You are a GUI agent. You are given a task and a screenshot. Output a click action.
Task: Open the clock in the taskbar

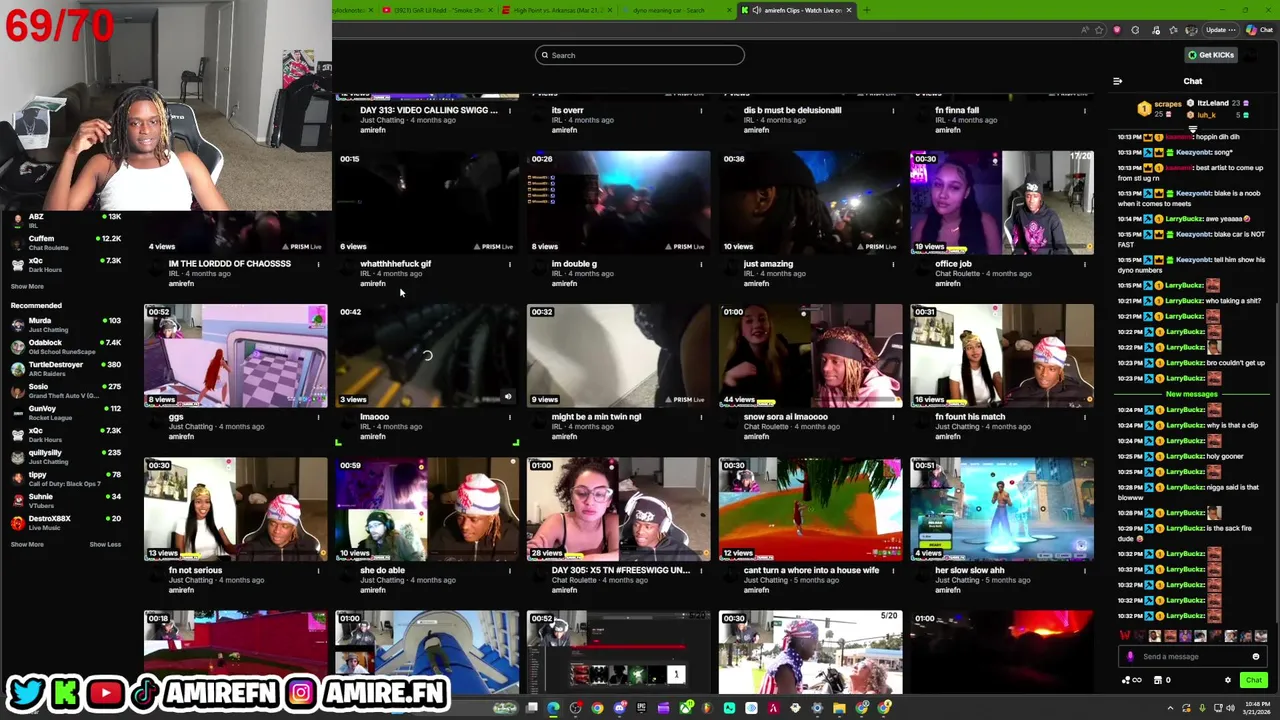point(1257,708)
